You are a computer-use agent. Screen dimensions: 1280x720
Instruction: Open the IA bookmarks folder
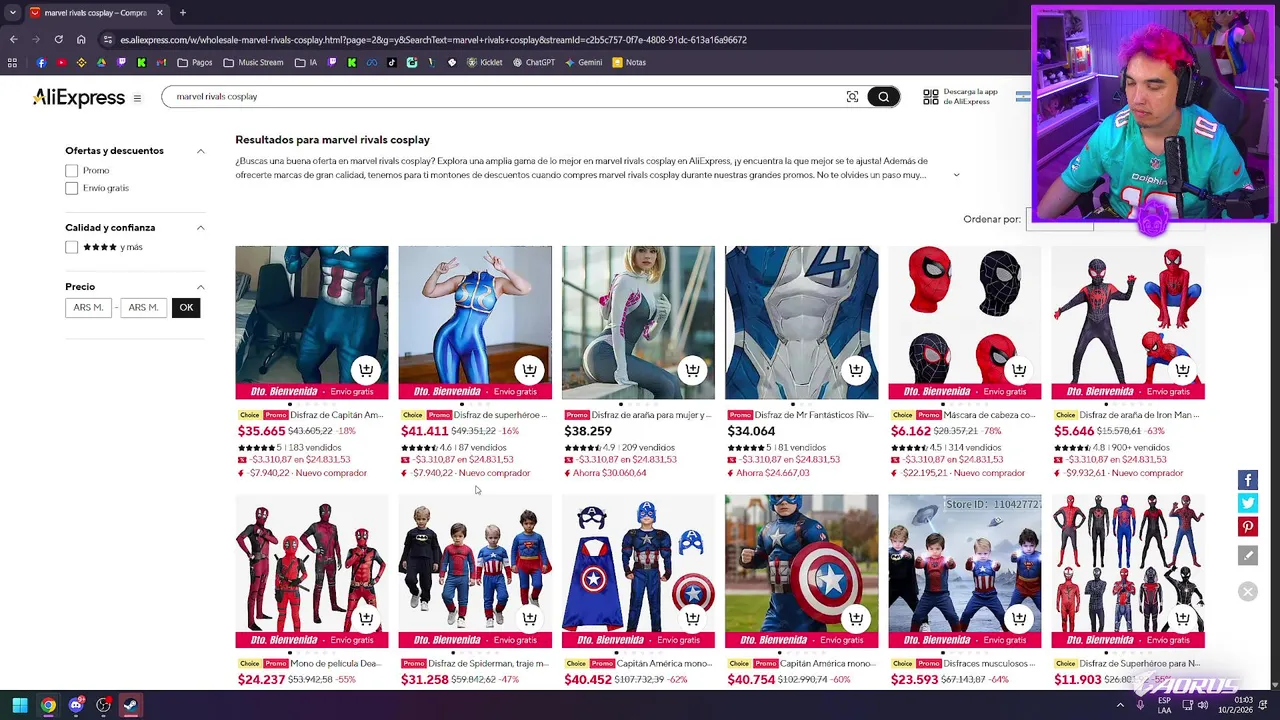(306, 62)
